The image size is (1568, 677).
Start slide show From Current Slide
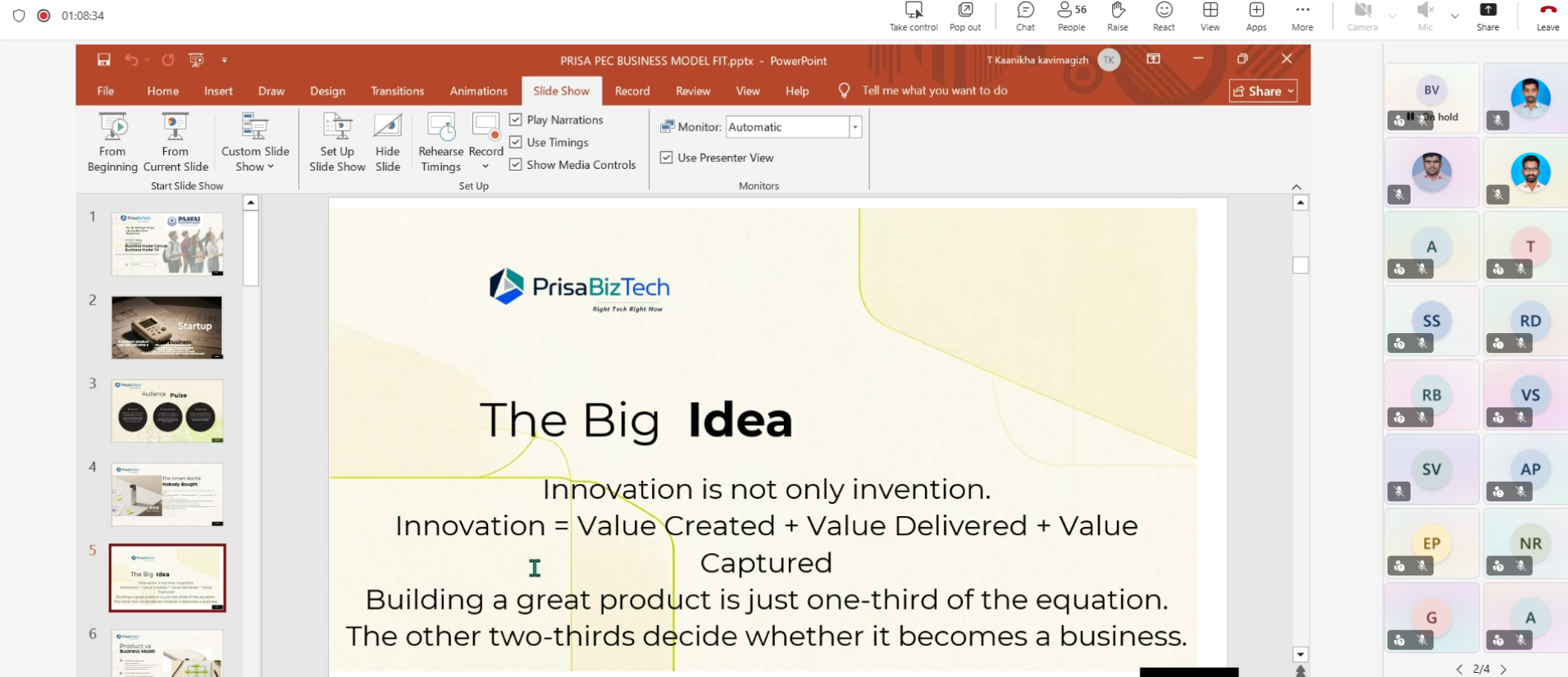pos(175,143)
